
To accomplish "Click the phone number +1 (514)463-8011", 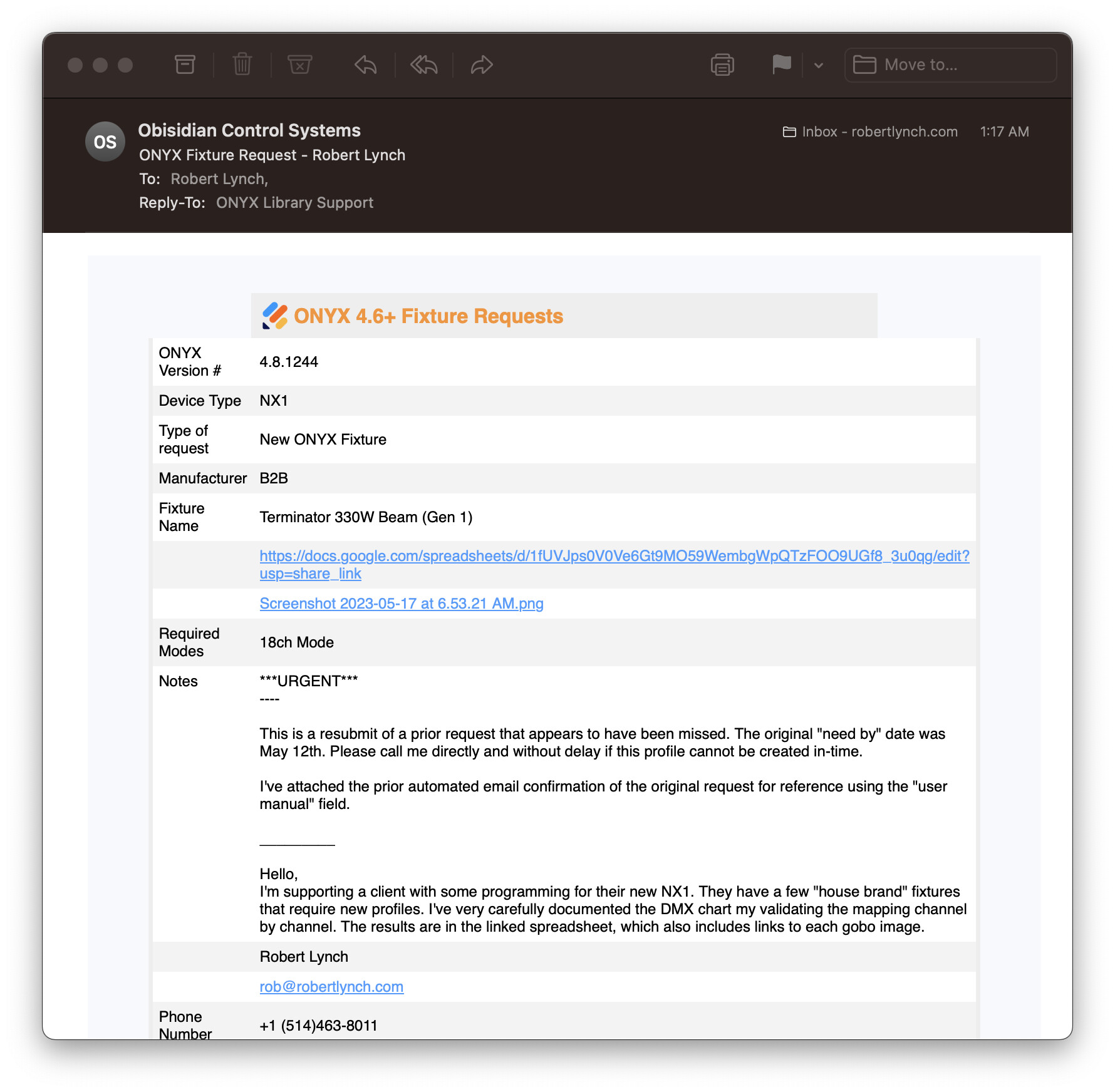I will (x=318, y=1026).
